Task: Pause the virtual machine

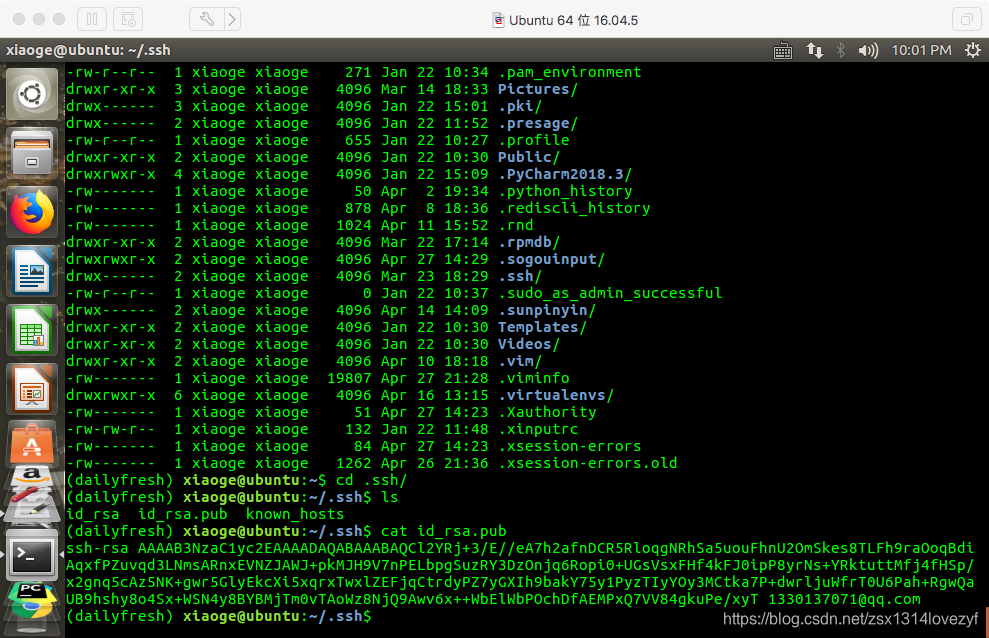Action: pos(92,19)
